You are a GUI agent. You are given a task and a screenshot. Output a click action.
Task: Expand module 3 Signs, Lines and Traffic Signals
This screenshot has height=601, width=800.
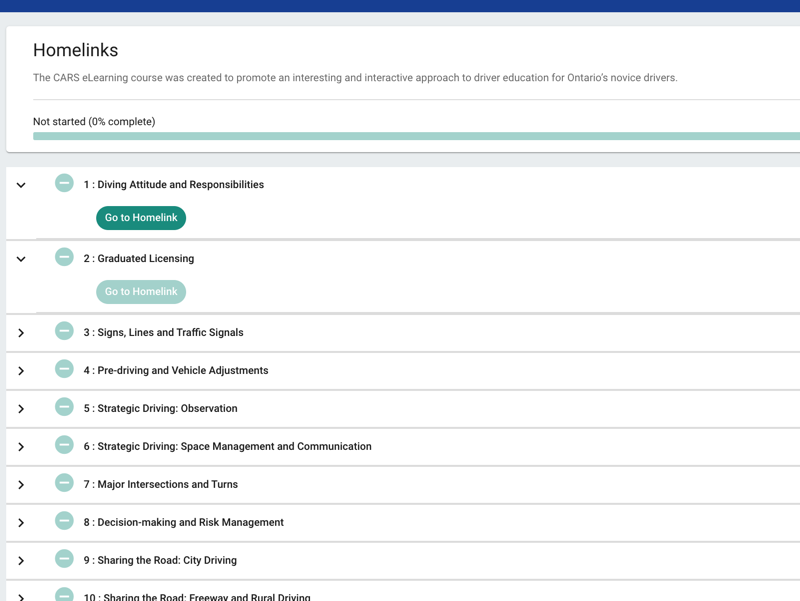coord(21,333)
